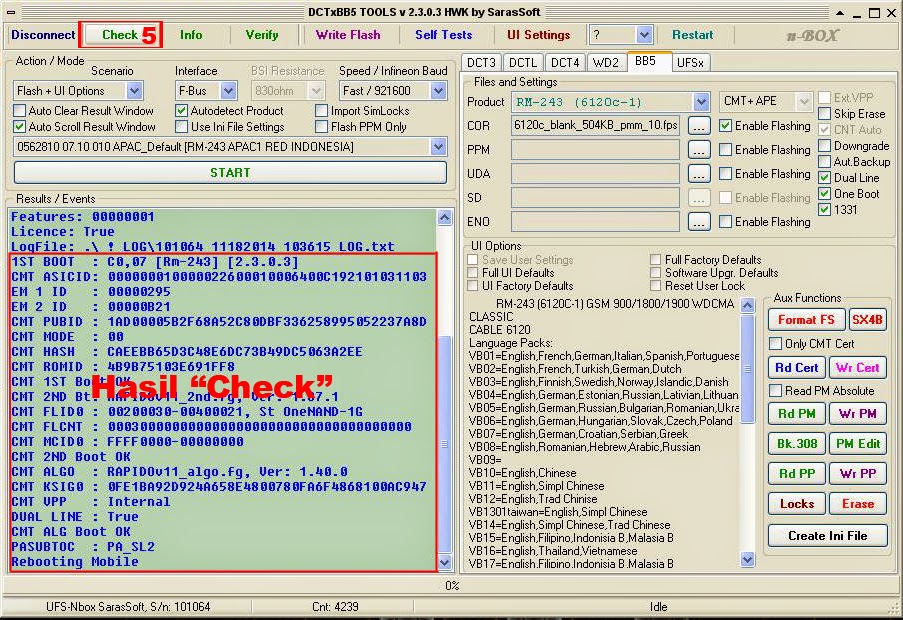This screenshot has height=620, width=903.
Task: Expand the product code list dropdown
Action: pyautogui.click(x=438, y=147)
